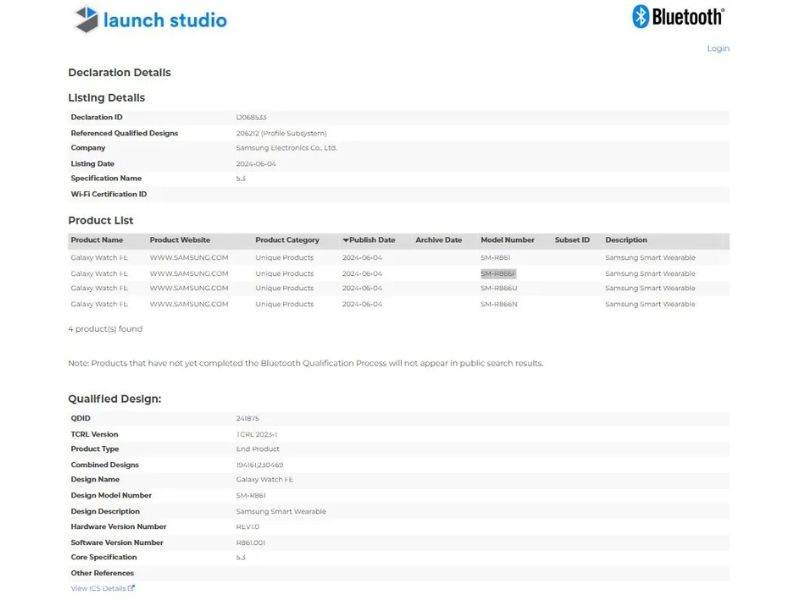Click the launch studio title text
The width and height of the screenshot is (800, 600).
coord(165,20)
